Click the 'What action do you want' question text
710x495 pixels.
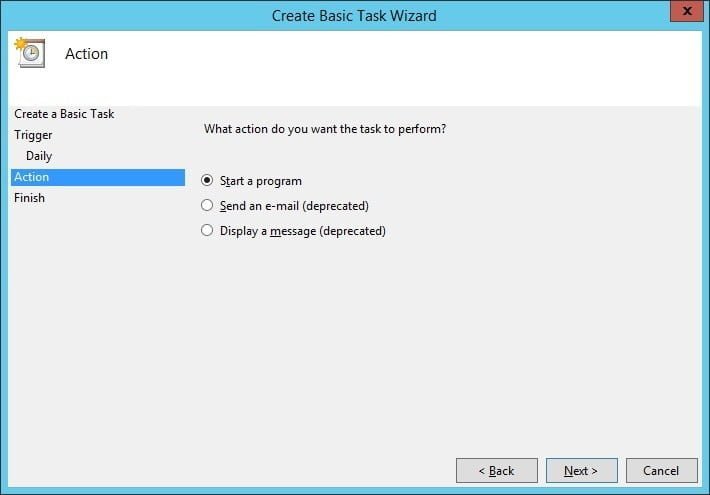click(324, 129)
